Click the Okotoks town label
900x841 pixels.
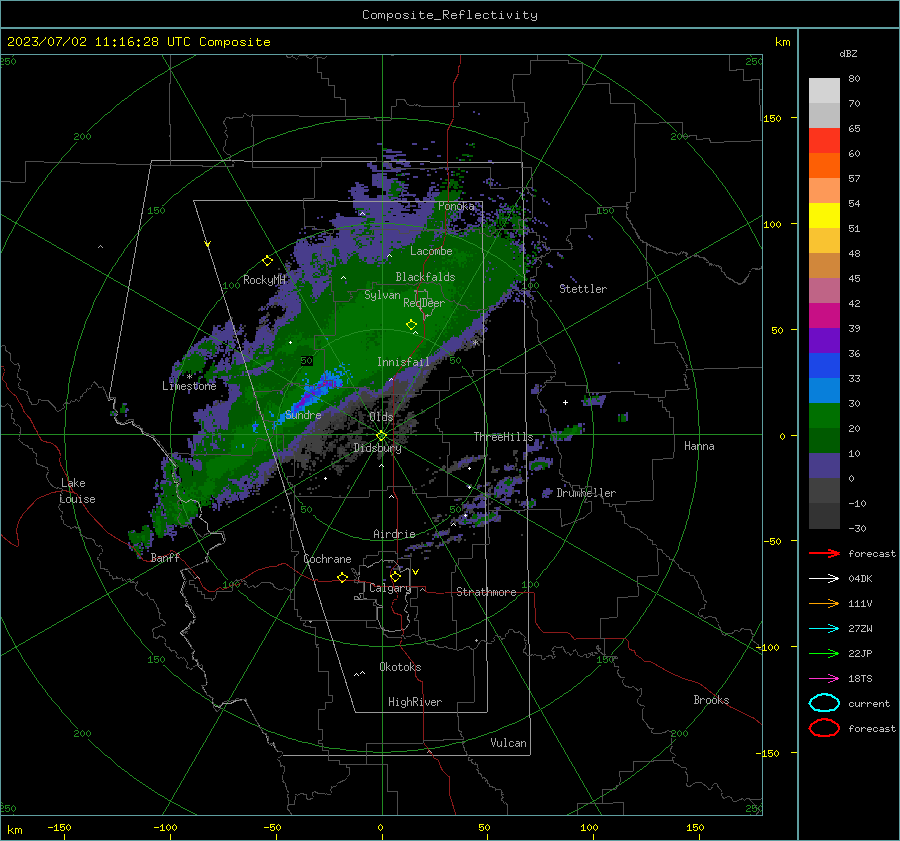pyautogui.click(x=400, y=667)
